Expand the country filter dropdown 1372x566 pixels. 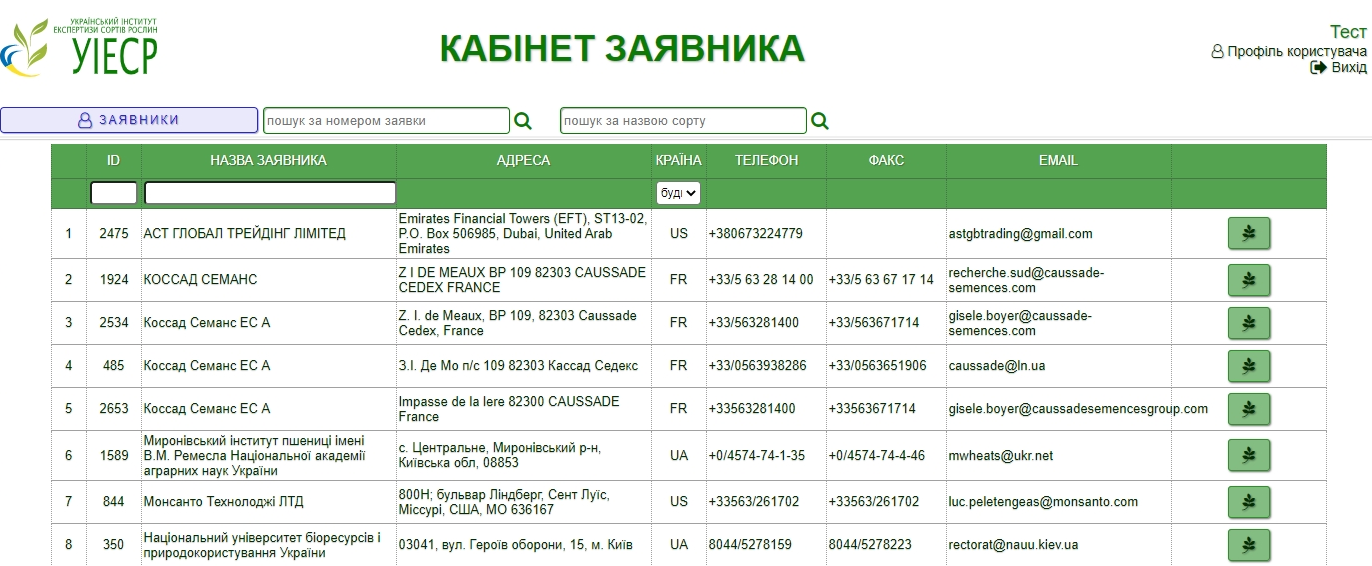click(x=678, y=192)
